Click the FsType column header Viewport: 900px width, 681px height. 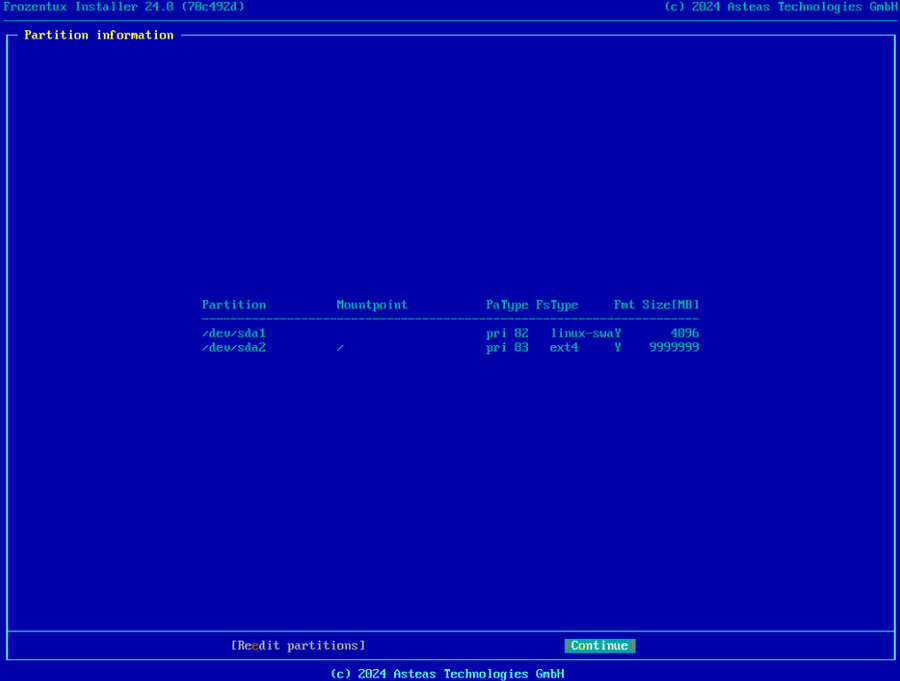pyautogui.click(x=556, y=304)
